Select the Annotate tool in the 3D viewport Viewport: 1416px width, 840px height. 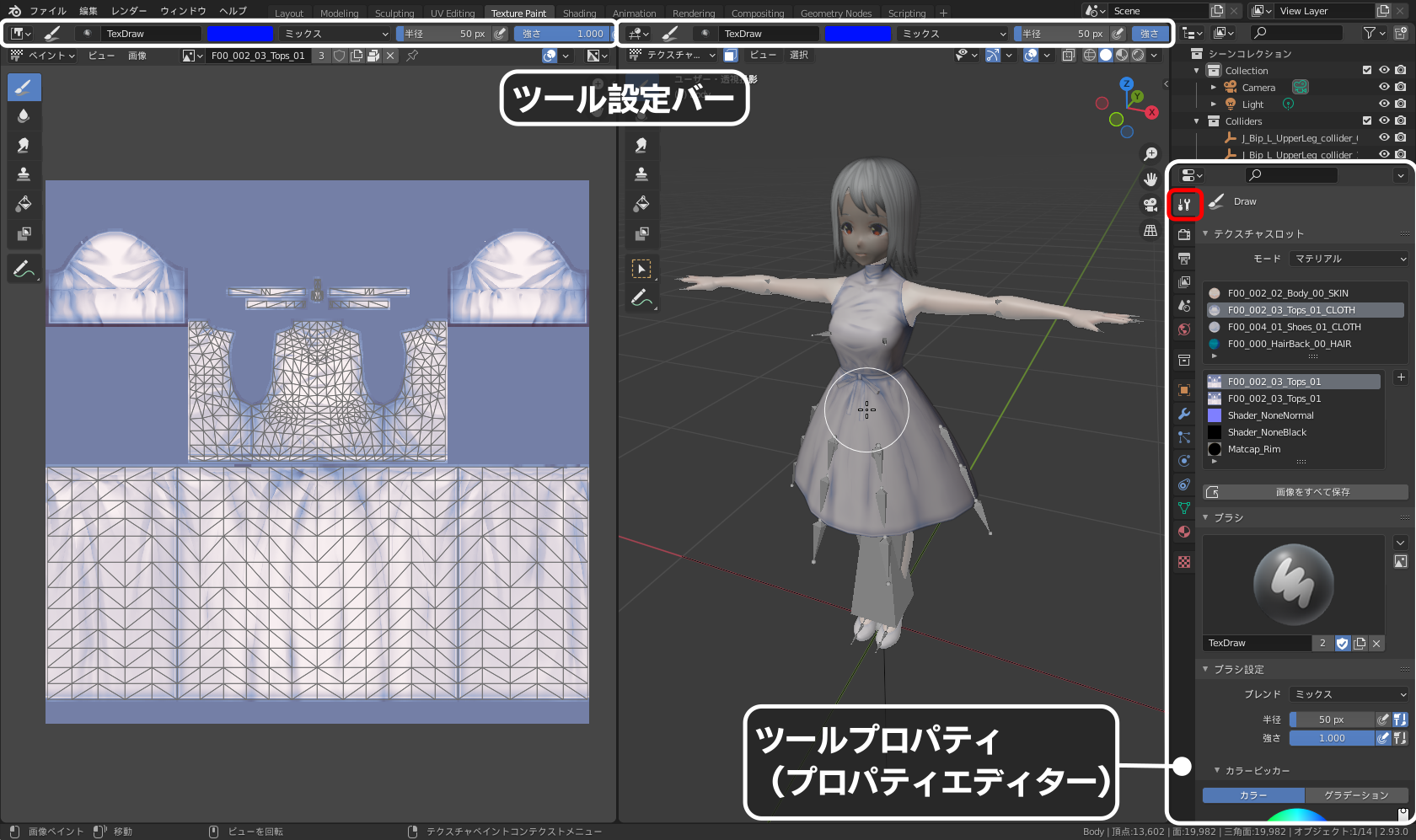[641, 296]
